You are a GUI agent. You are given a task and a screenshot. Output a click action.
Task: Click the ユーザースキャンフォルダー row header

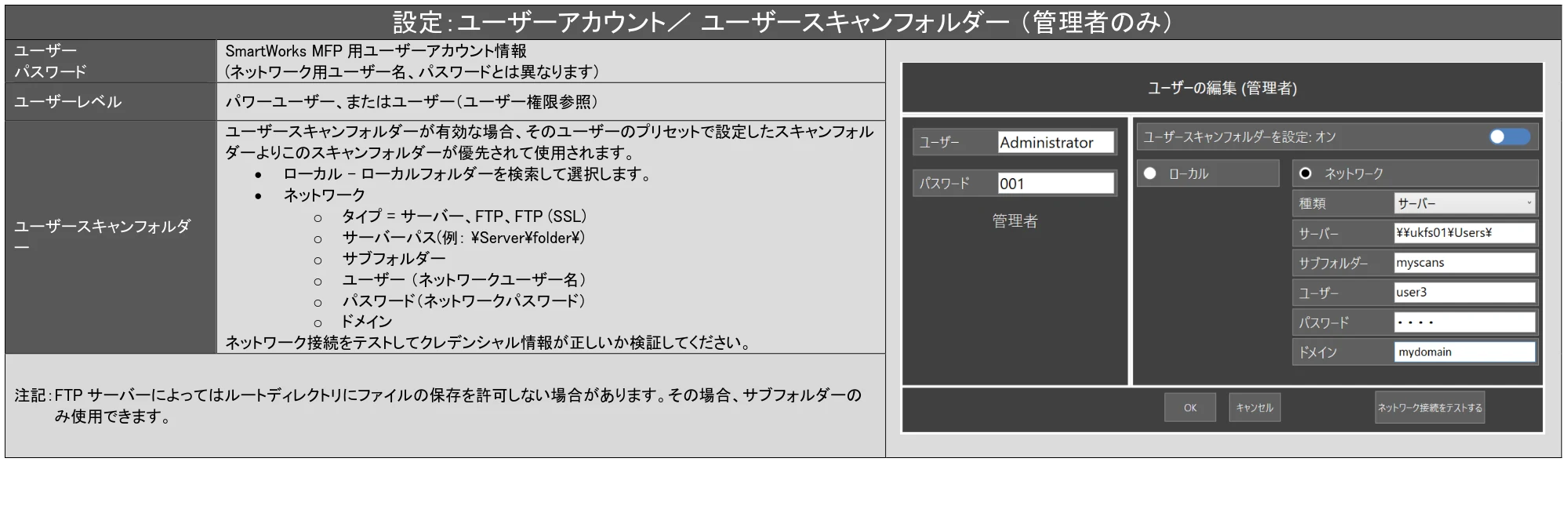[111, 237]
